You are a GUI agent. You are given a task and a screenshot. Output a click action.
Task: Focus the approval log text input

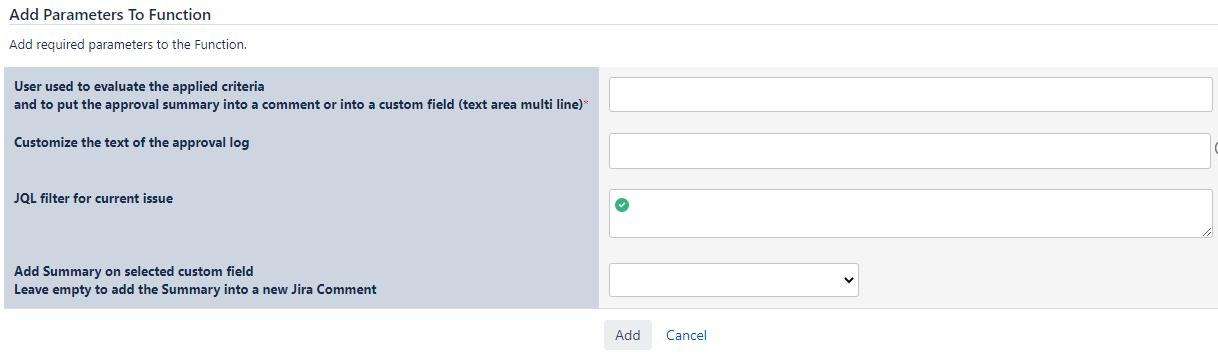point(910,151)
